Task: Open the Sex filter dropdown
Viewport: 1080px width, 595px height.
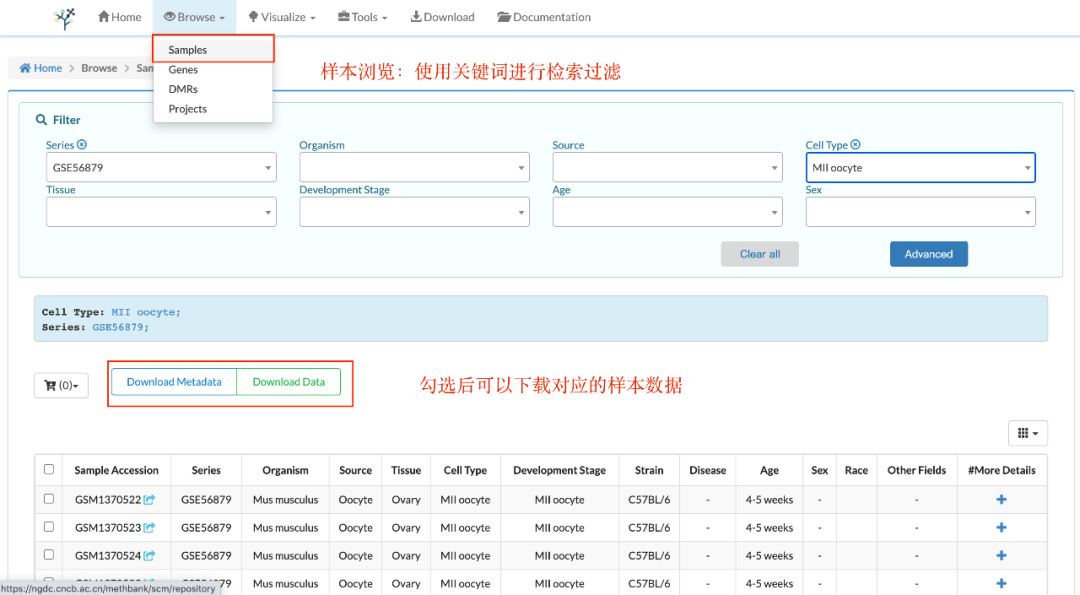Action: [x=920, y=212]
